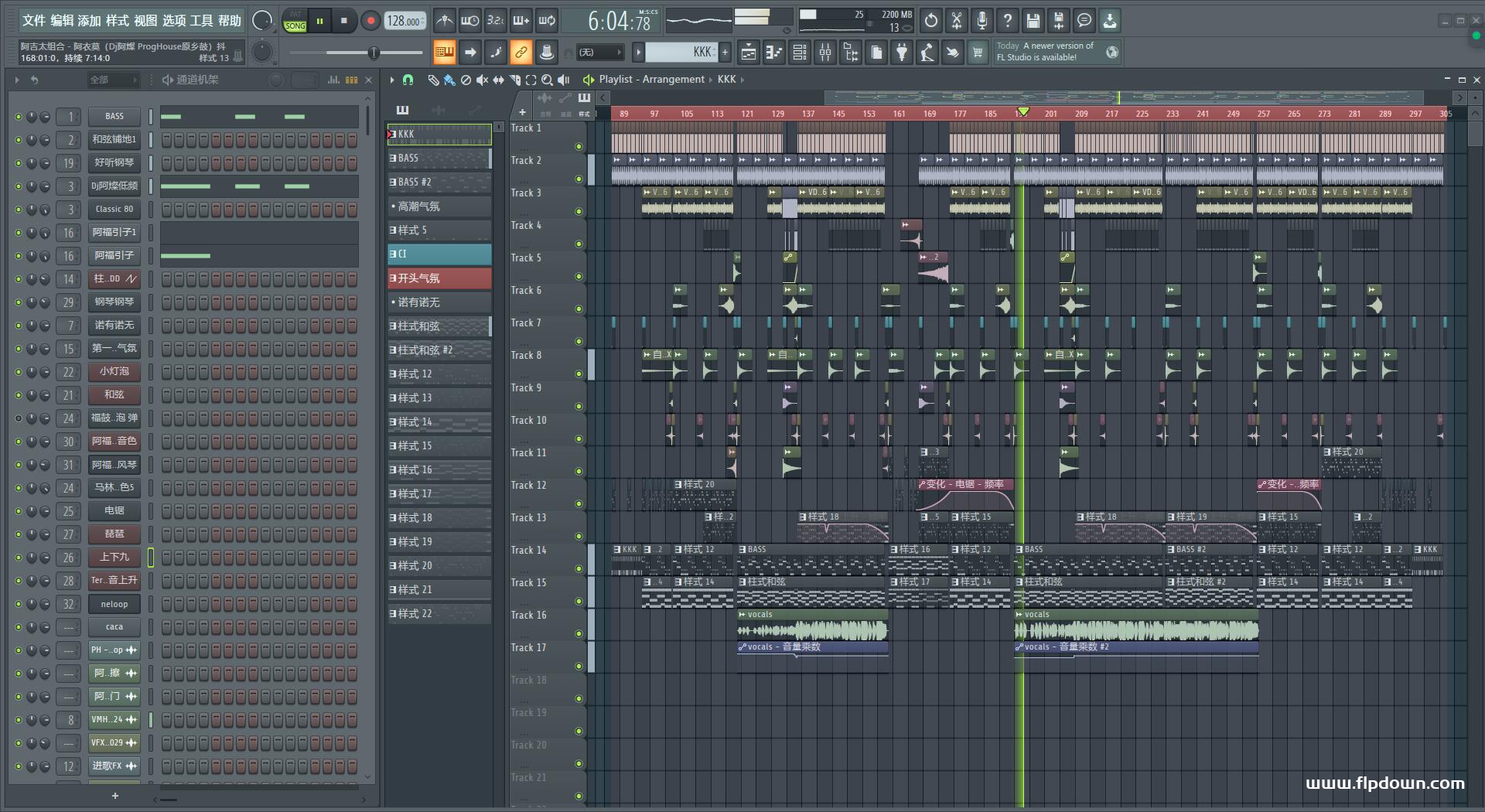Click the render/export audio icon
This screenshot has height=812, width=1485.
tap(1059, 21)
